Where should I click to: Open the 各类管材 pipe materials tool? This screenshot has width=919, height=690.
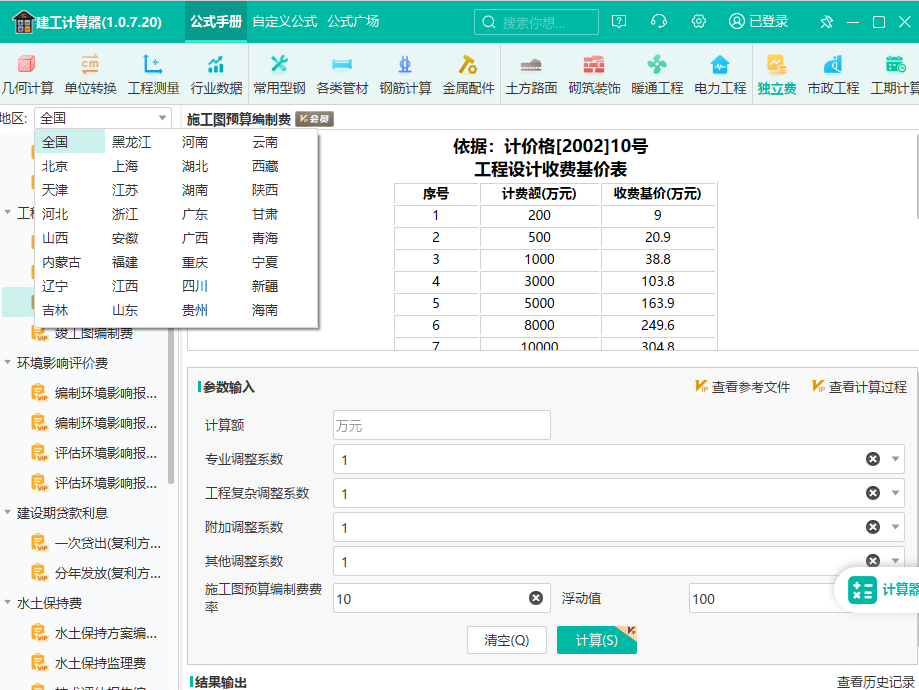tap(342, 74)
